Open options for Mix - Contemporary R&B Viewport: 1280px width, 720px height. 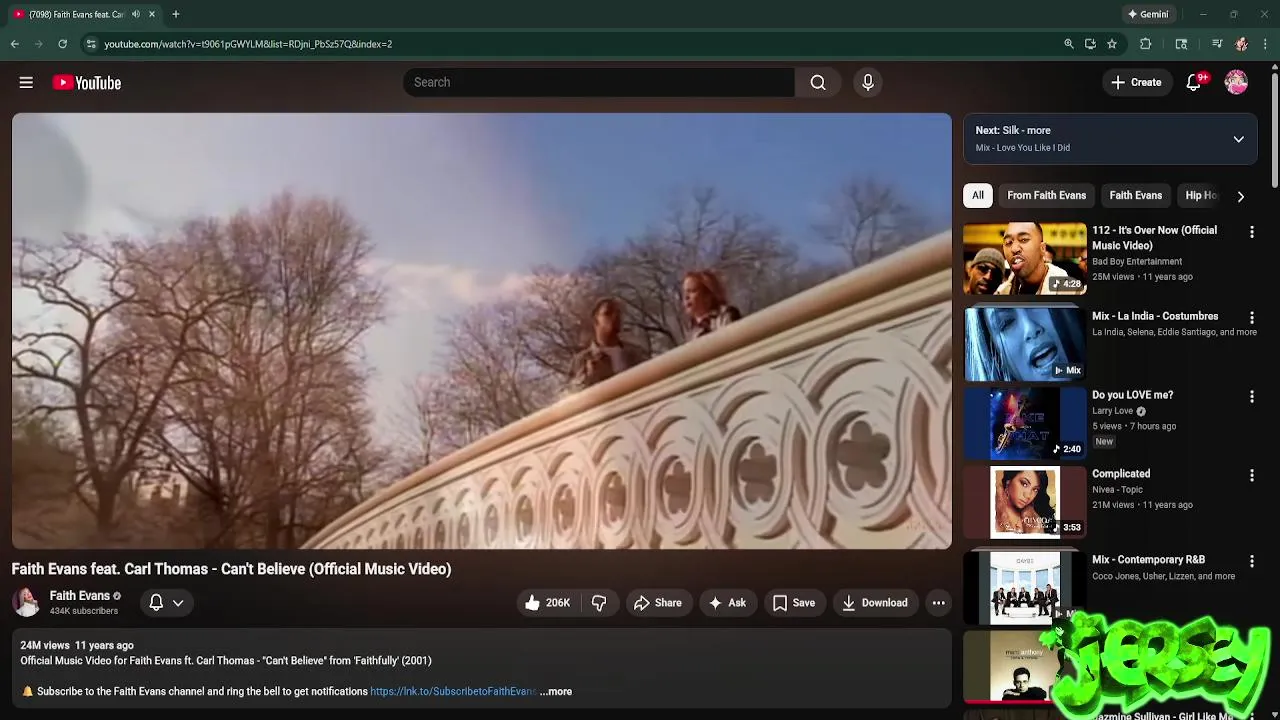[x=1251, y=562]
